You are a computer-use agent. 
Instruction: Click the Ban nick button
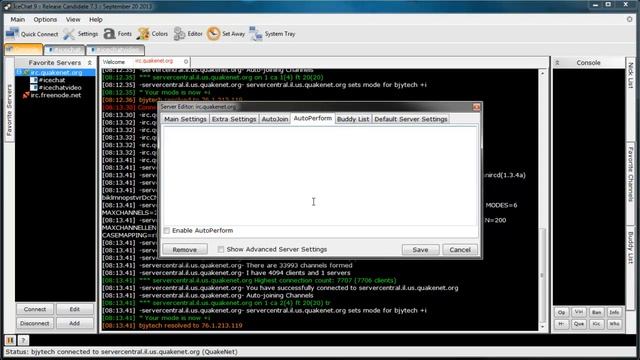pyautogui.click(x=597, y=312)
